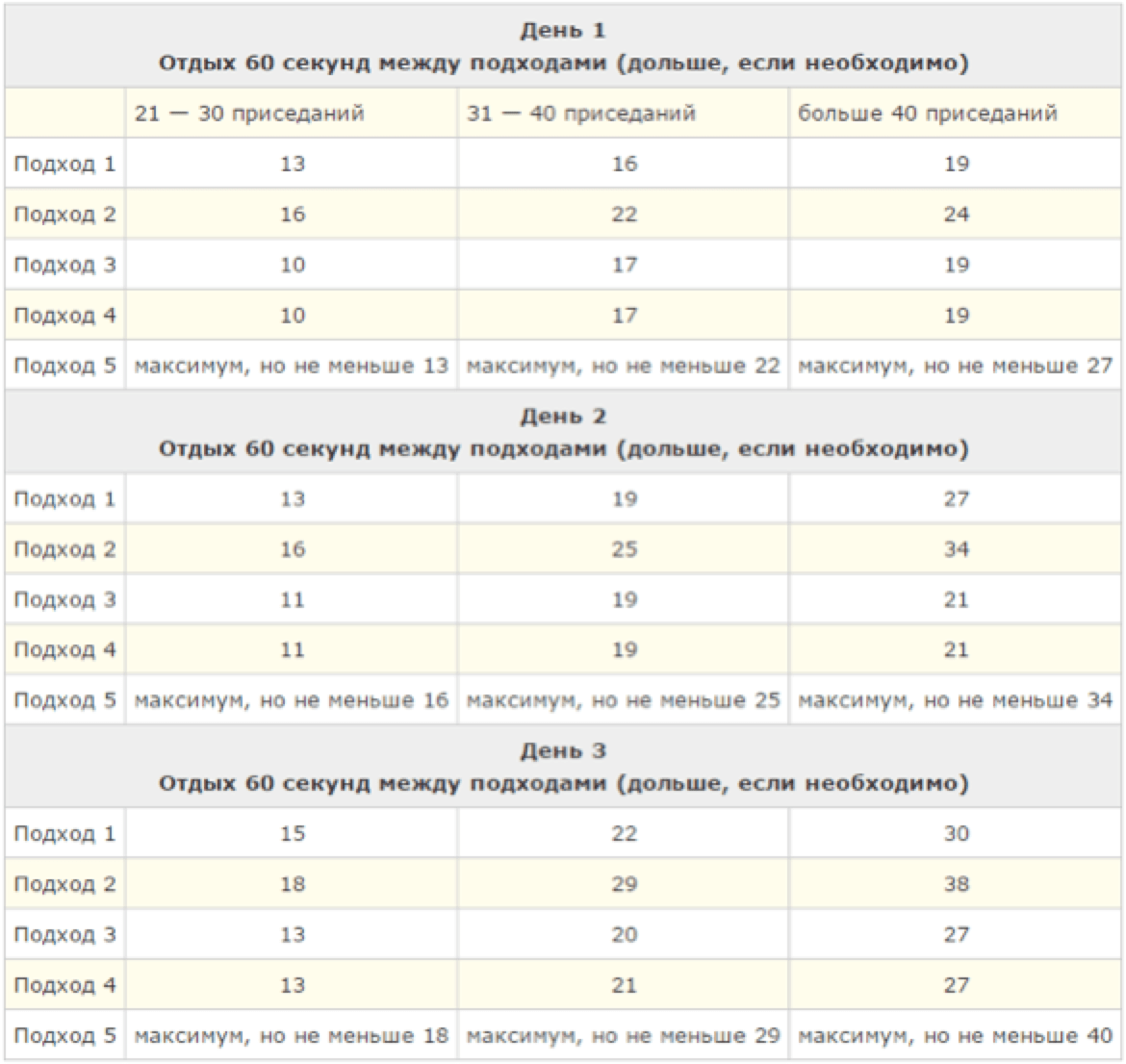The width and height of the screenshot is (1126, 1064).
Task: Click the cell "максимум, но не меньше 22"
Action: [x=623, y=367]
